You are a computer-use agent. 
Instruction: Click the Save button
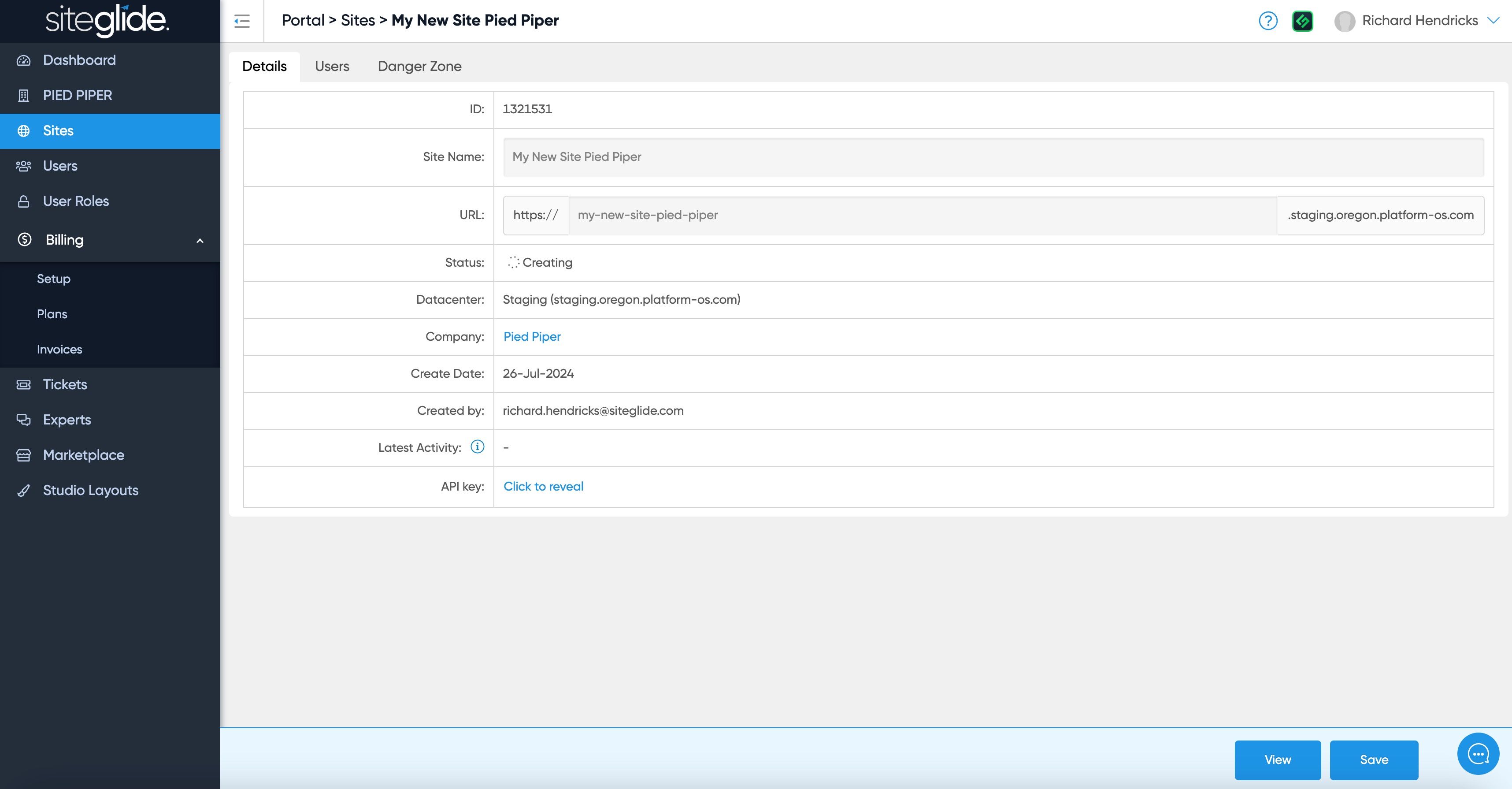pos(1374,759)
